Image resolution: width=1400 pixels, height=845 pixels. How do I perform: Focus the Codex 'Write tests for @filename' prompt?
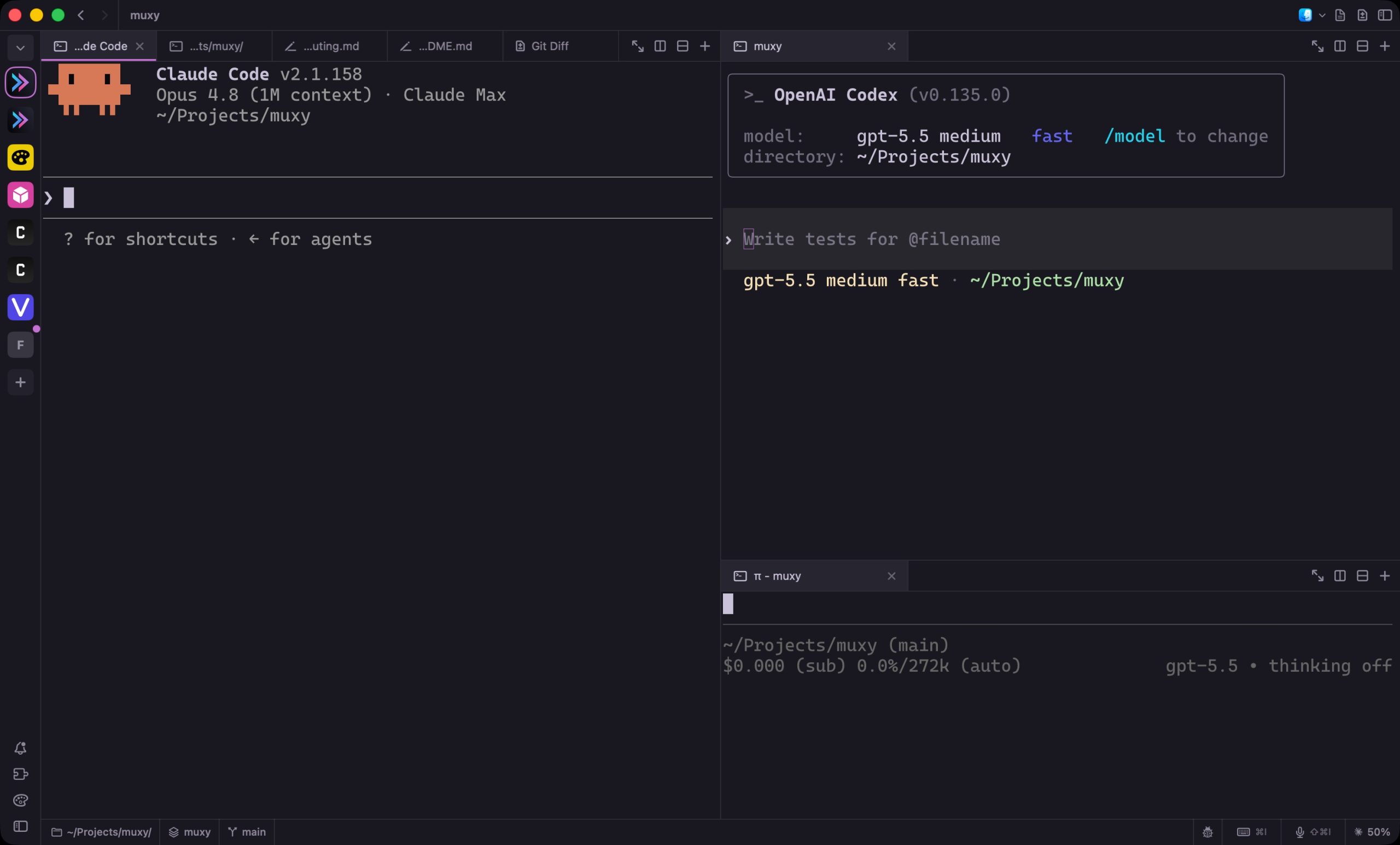(x=1057, y=239)
